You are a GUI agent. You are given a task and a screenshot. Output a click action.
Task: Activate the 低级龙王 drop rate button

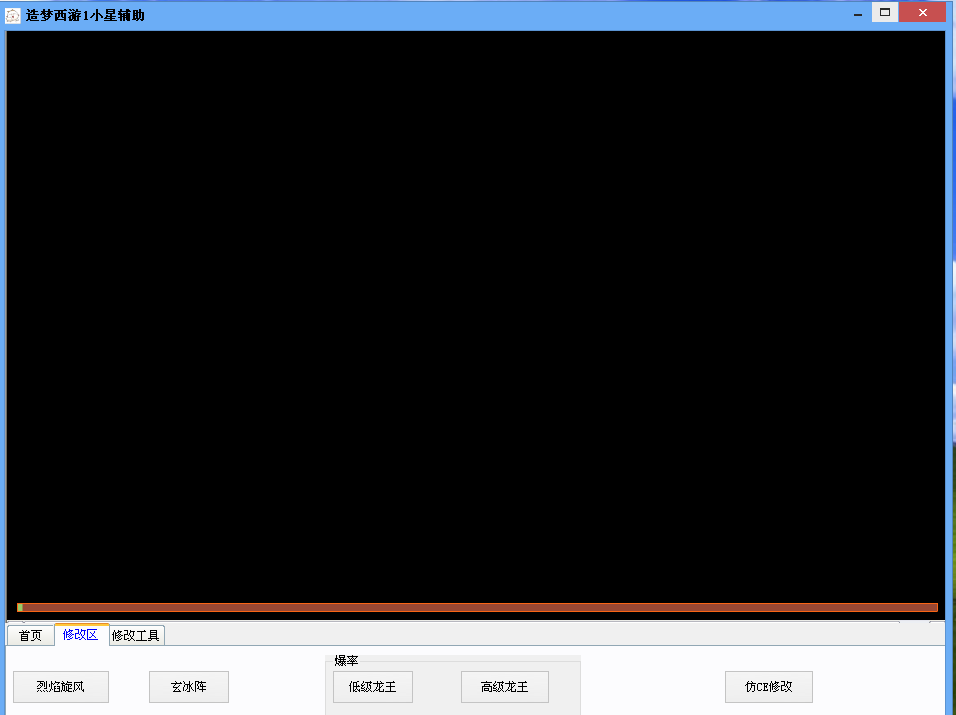(x=373, y=687)
